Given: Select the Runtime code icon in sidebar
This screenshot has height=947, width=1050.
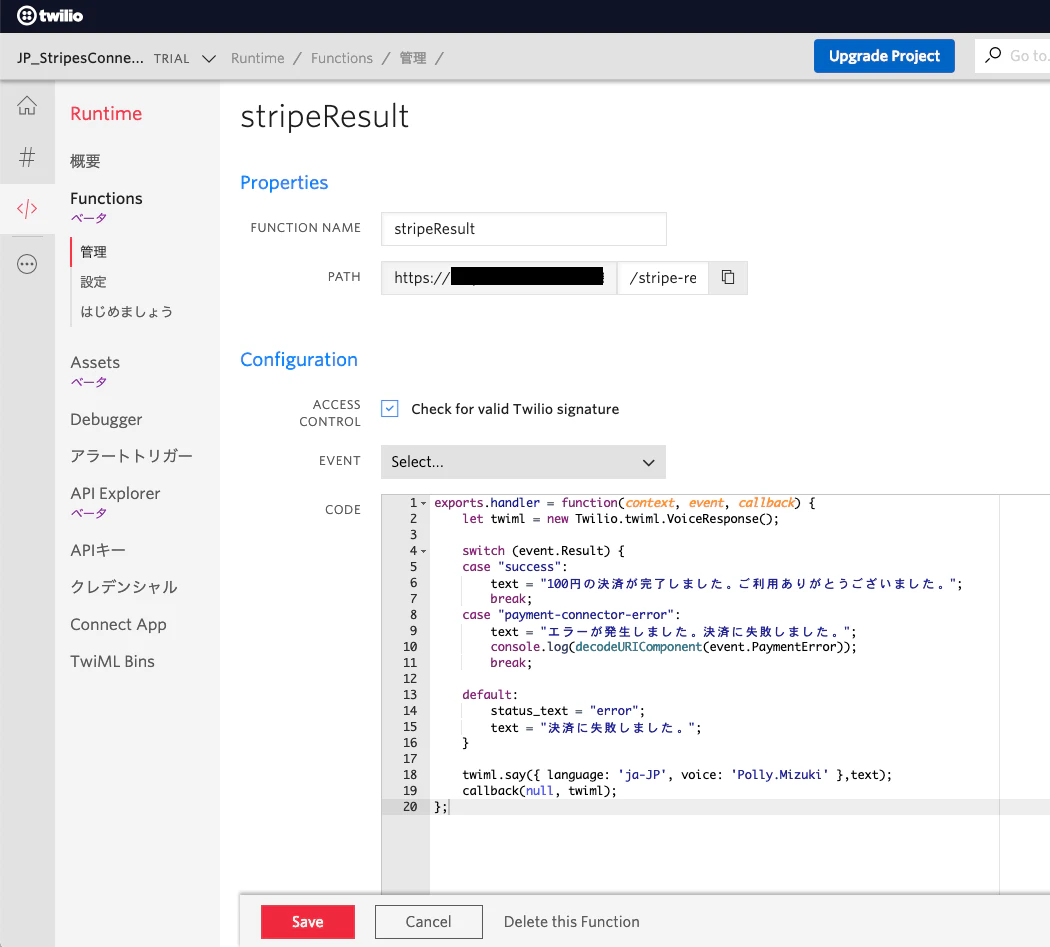Looking at the screenshot, I should click(x=27, y=209).
